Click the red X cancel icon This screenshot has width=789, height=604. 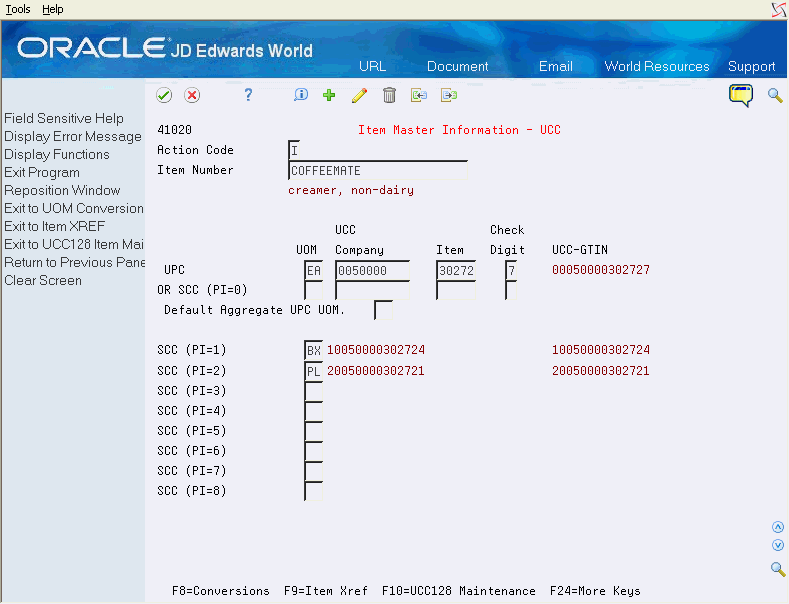[x=192, y=95]
